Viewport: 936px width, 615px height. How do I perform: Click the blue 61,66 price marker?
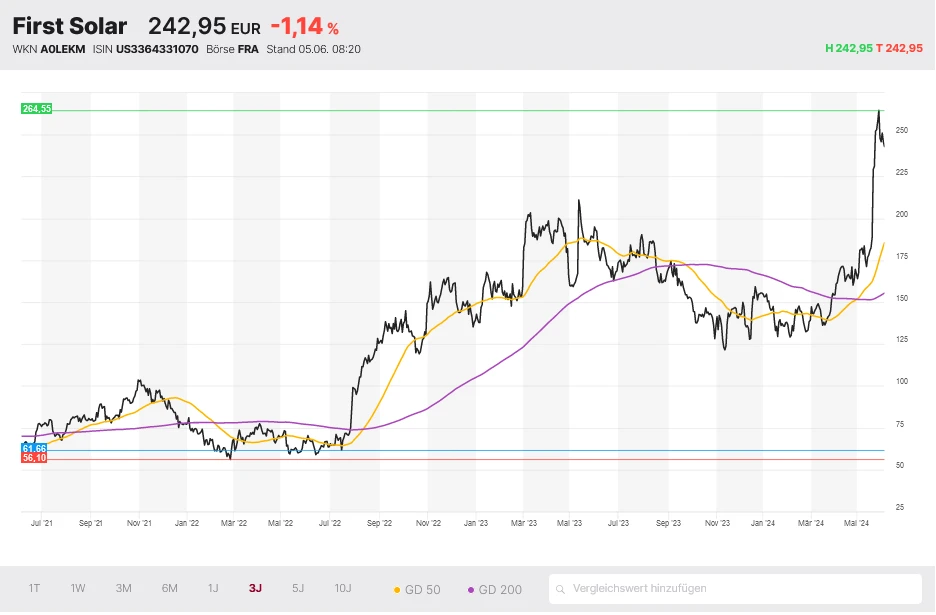(x=35, y=449)
